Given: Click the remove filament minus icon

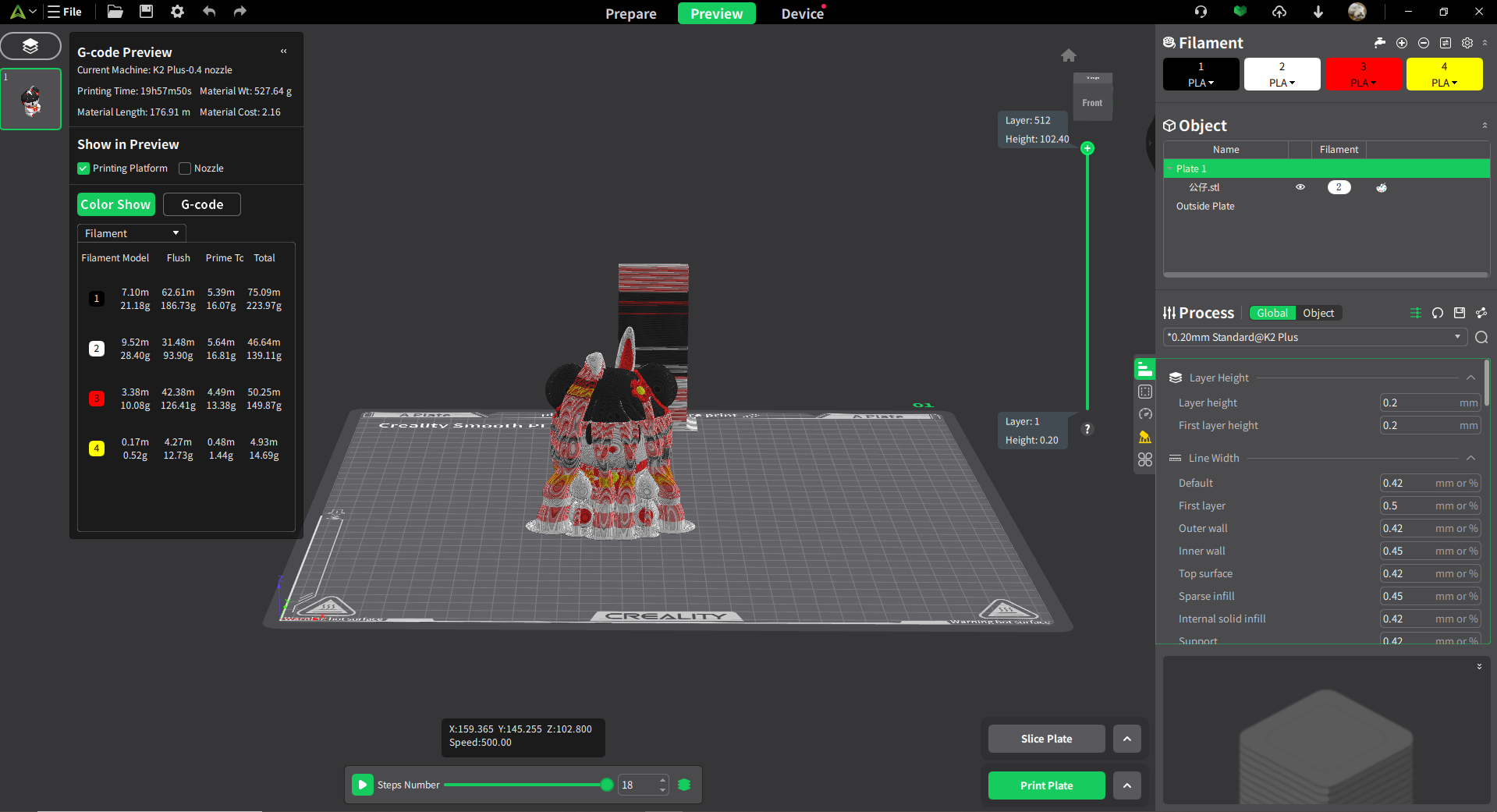Looking at the screenshot, I should click(1424, 43).
